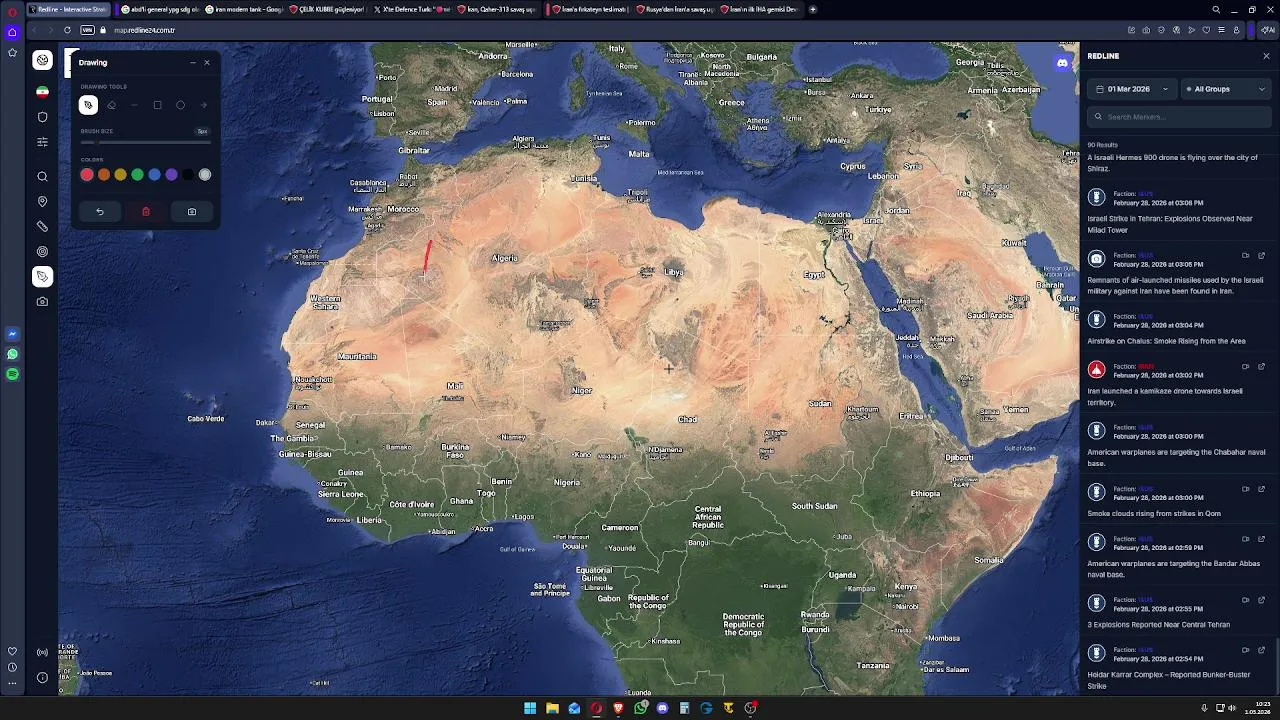Open the search tool in map sidebar
The height and width of the screenshot is (720, 1280).
pos(42,177)
